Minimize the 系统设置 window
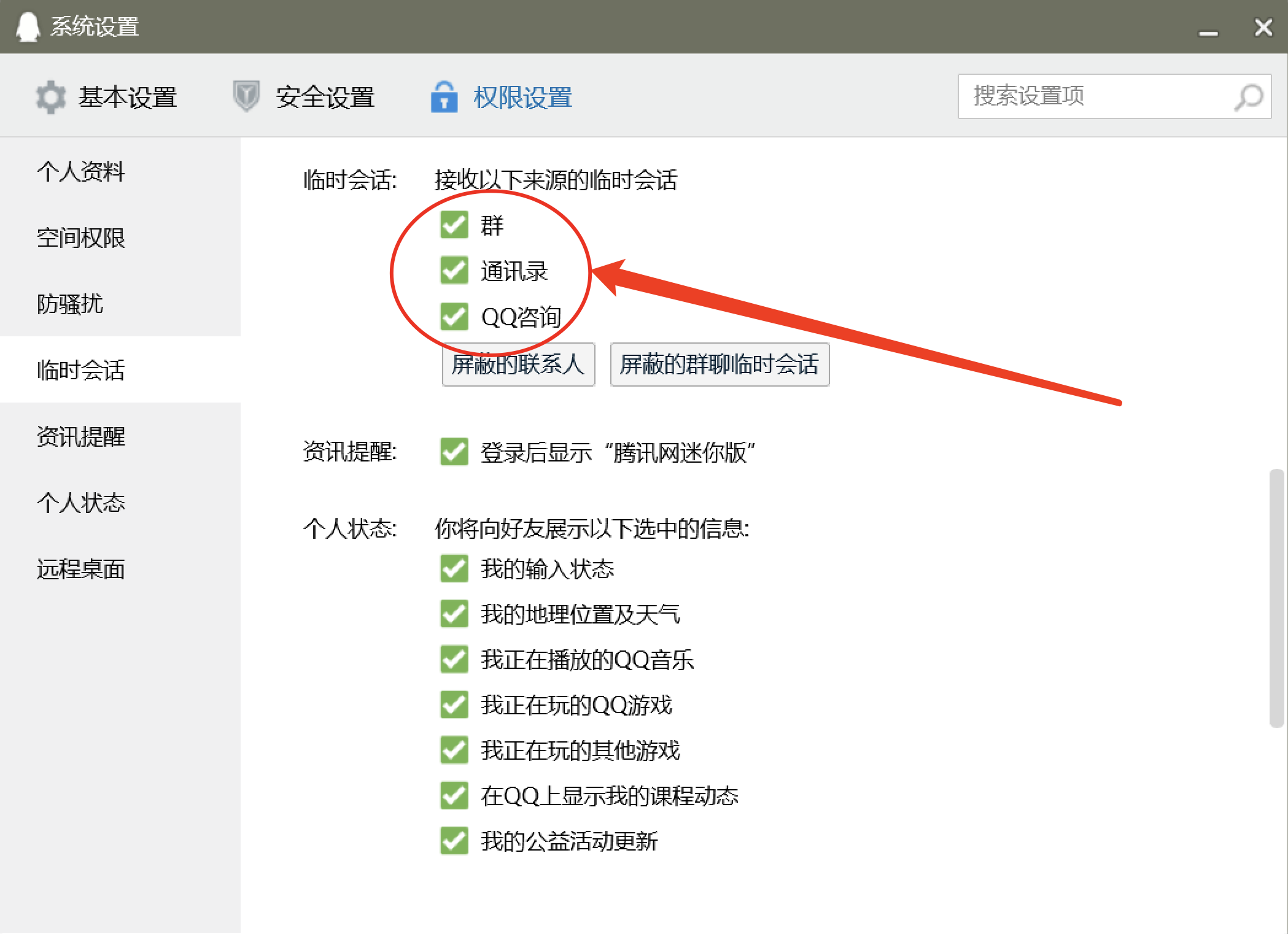Image resolution: width=1288 pixels, height=934 pixels. (x=1208, y=33)
